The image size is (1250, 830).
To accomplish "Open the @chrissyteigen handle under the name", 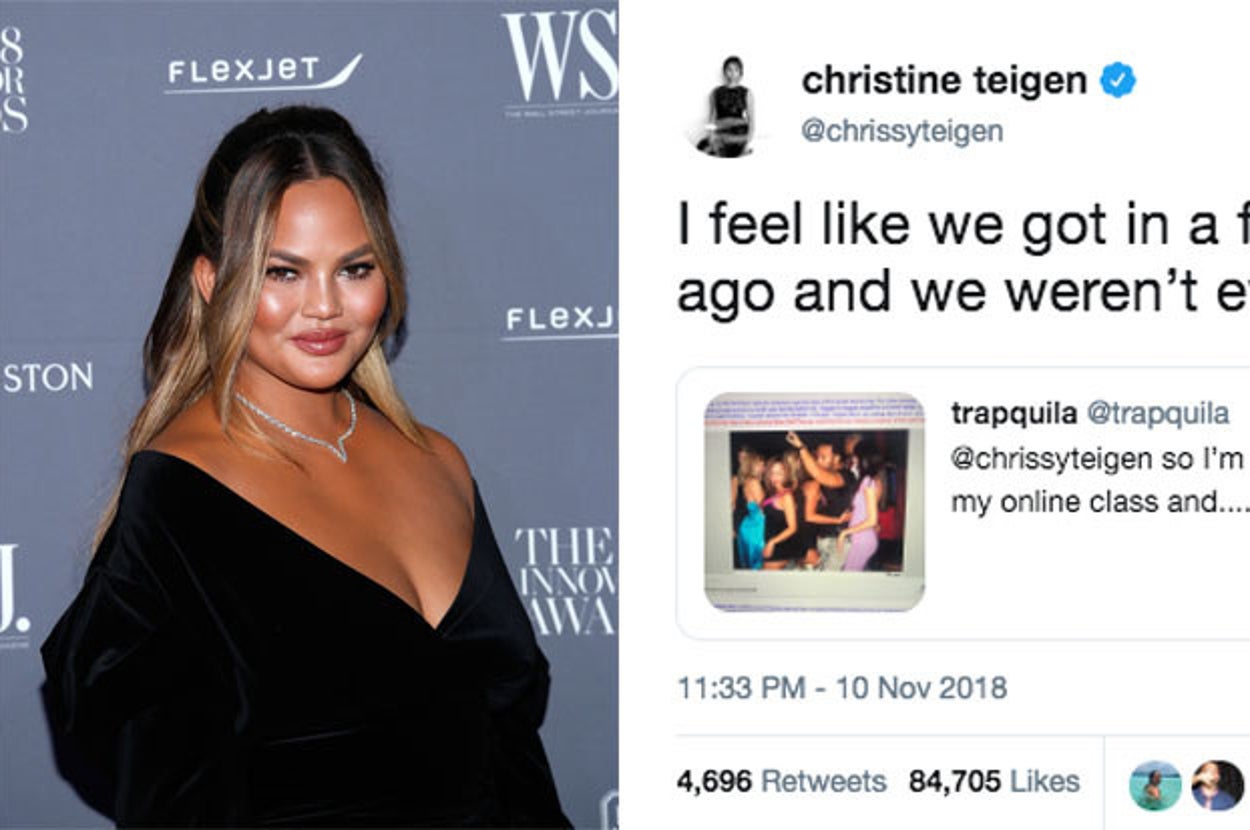I will (902, 131).
